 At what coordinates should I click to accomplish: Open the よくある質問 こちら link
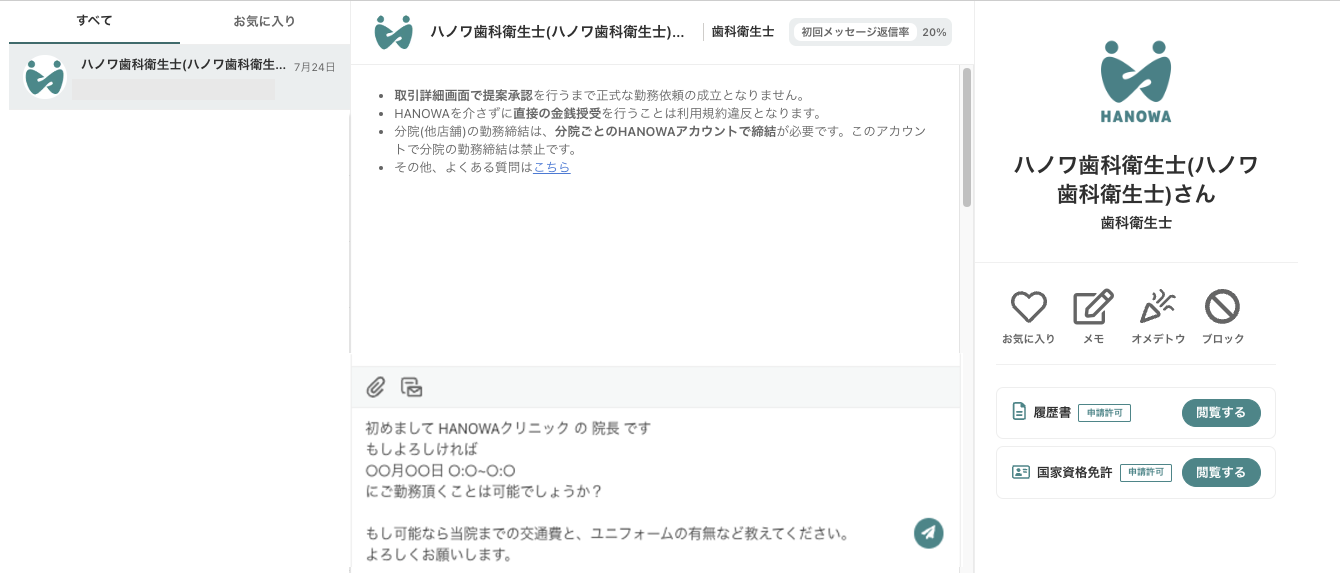point(552,168)
